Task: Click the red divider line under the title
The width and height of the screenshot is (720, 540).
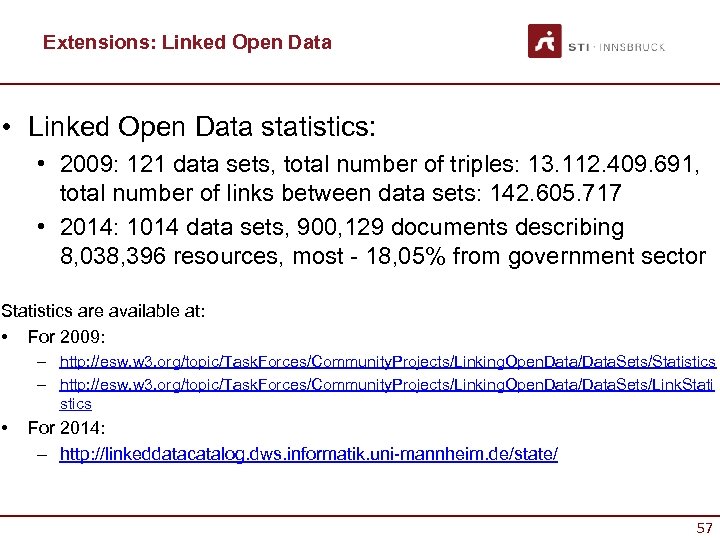Action: [360, 84]
